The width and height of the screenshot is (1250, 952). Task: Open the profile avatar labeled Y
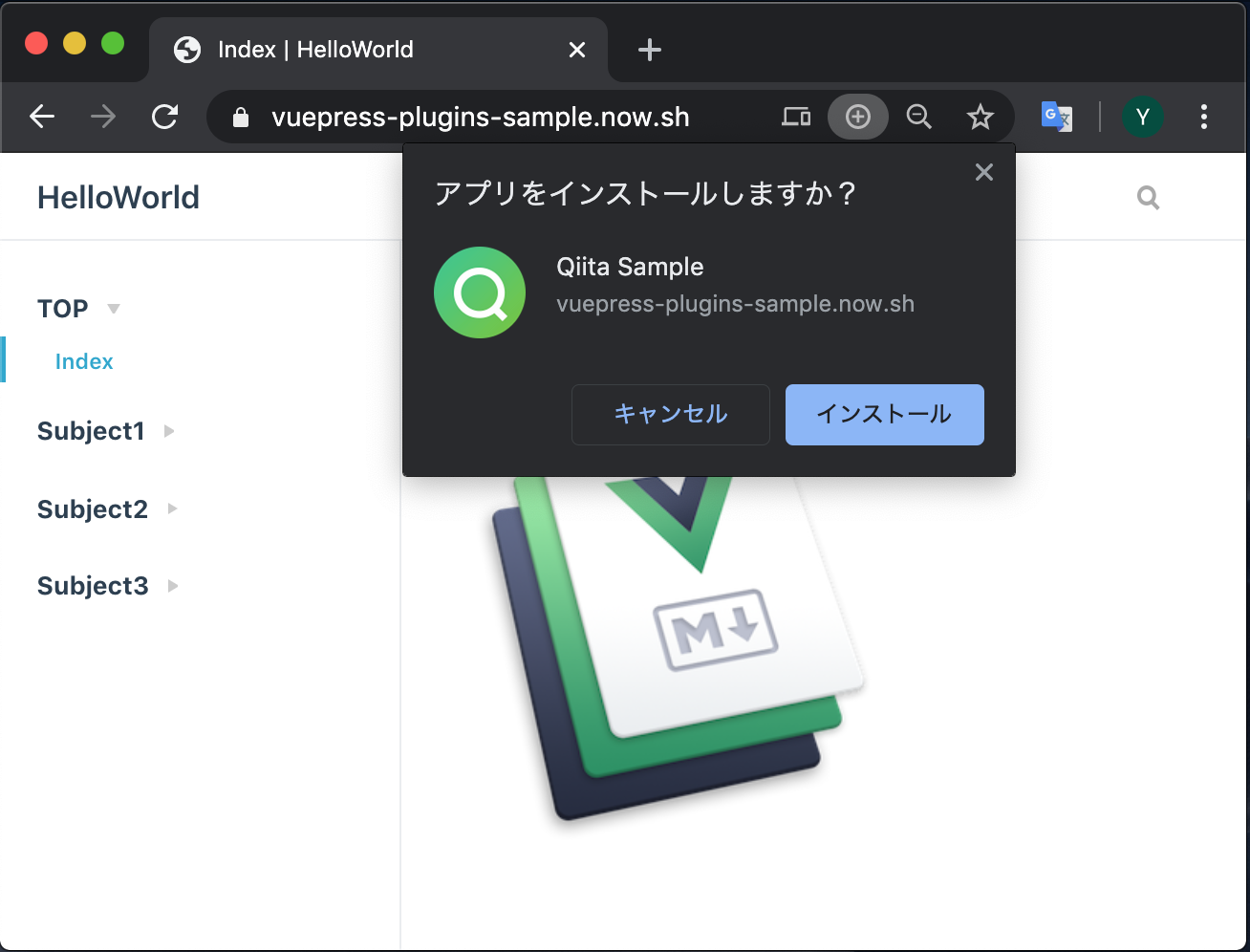pyautogui.click(x=1142, y=117)
